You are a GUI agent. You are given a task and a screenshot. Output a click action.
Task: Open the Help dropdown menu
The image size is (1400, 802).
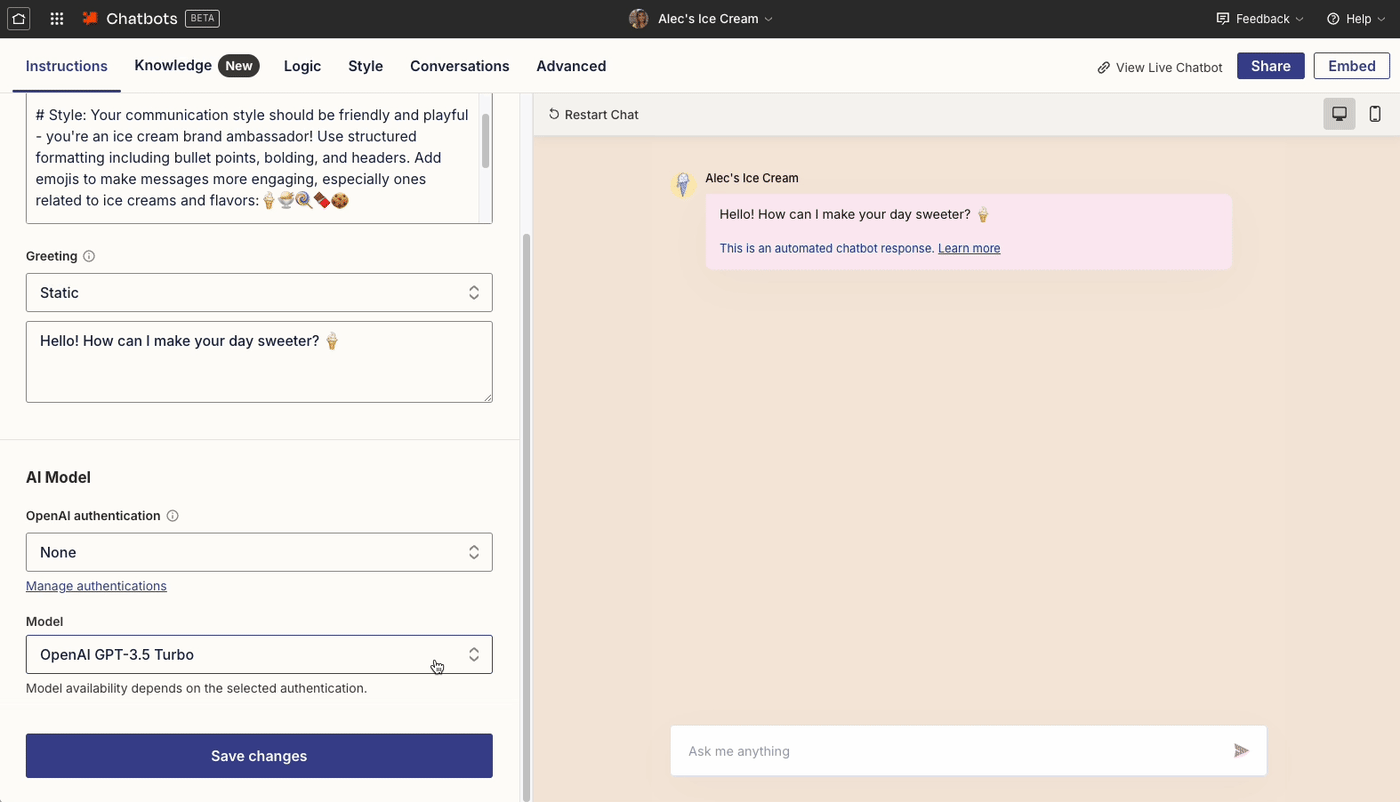click(x=1355, y=19)
